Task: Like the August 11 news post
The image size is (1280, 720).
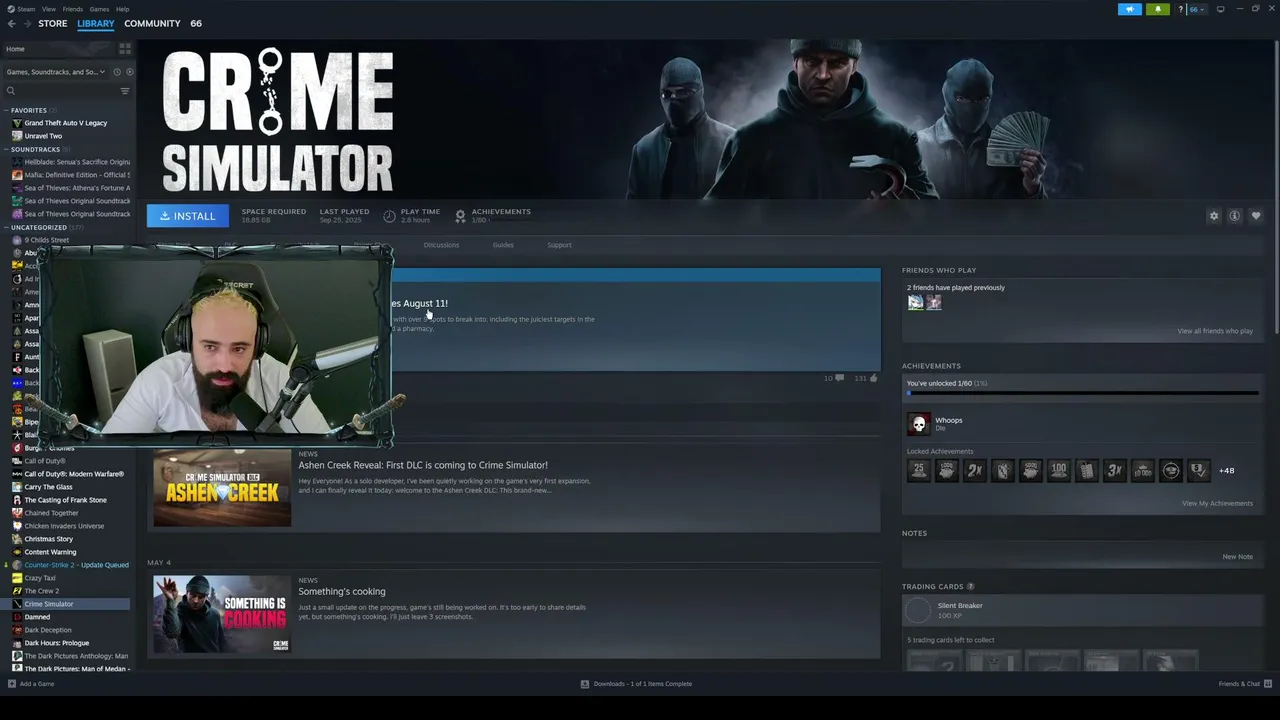Action: [873, 378]
